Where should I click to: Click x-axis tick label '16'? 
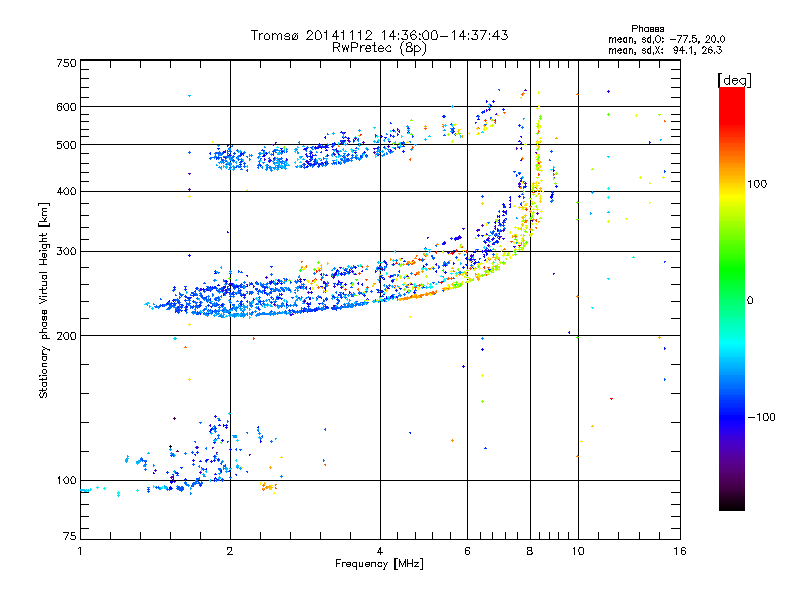coord(680,551)
